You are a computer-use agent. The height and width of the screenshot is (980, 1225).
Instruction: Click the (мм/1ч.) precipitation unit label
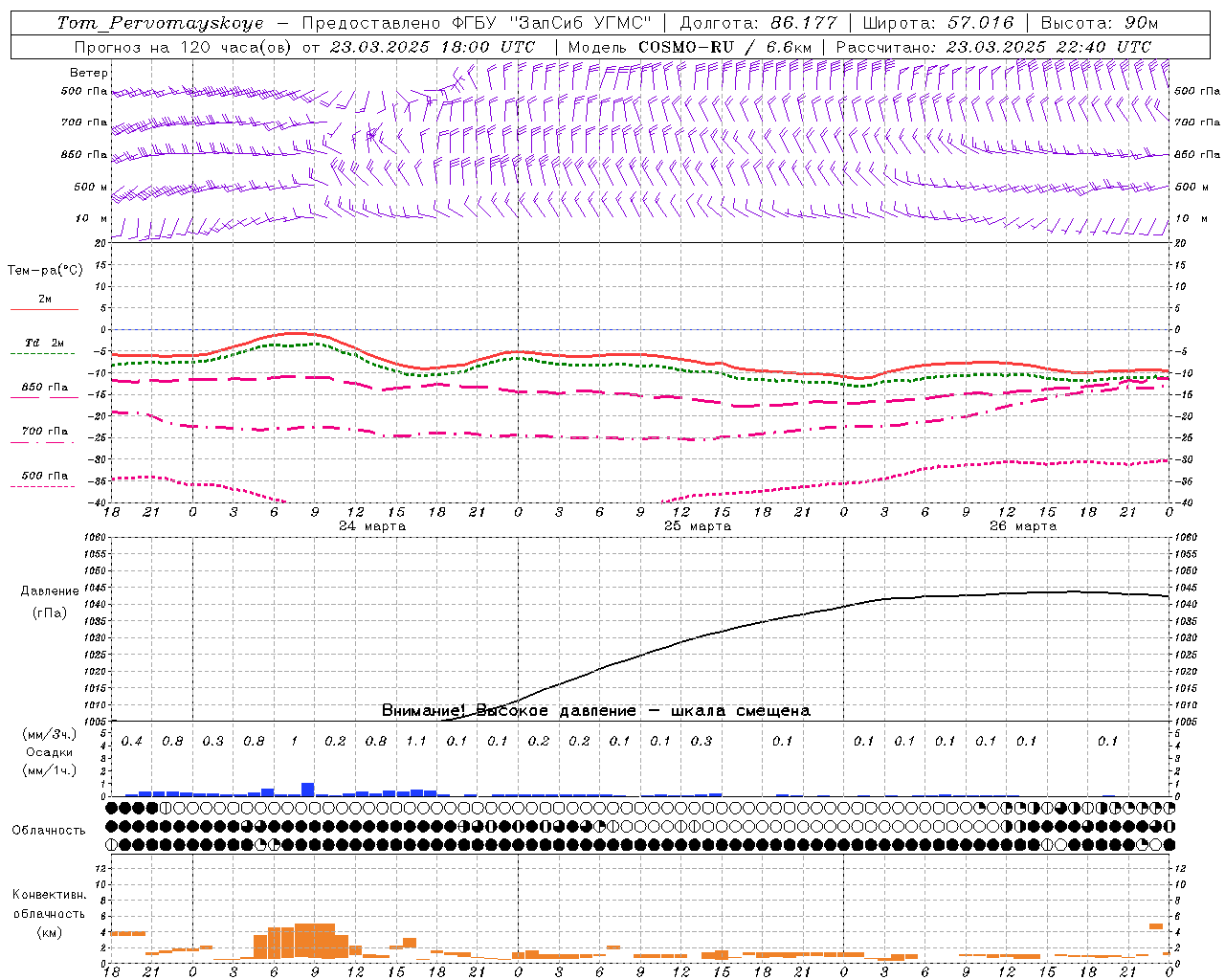(50, 770)
